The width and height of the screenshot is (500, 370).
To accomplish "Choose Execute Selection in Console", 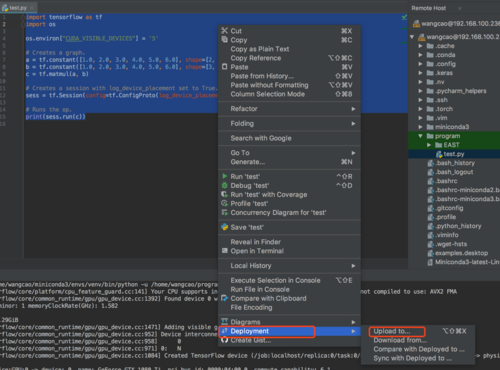I will point(289,280).
